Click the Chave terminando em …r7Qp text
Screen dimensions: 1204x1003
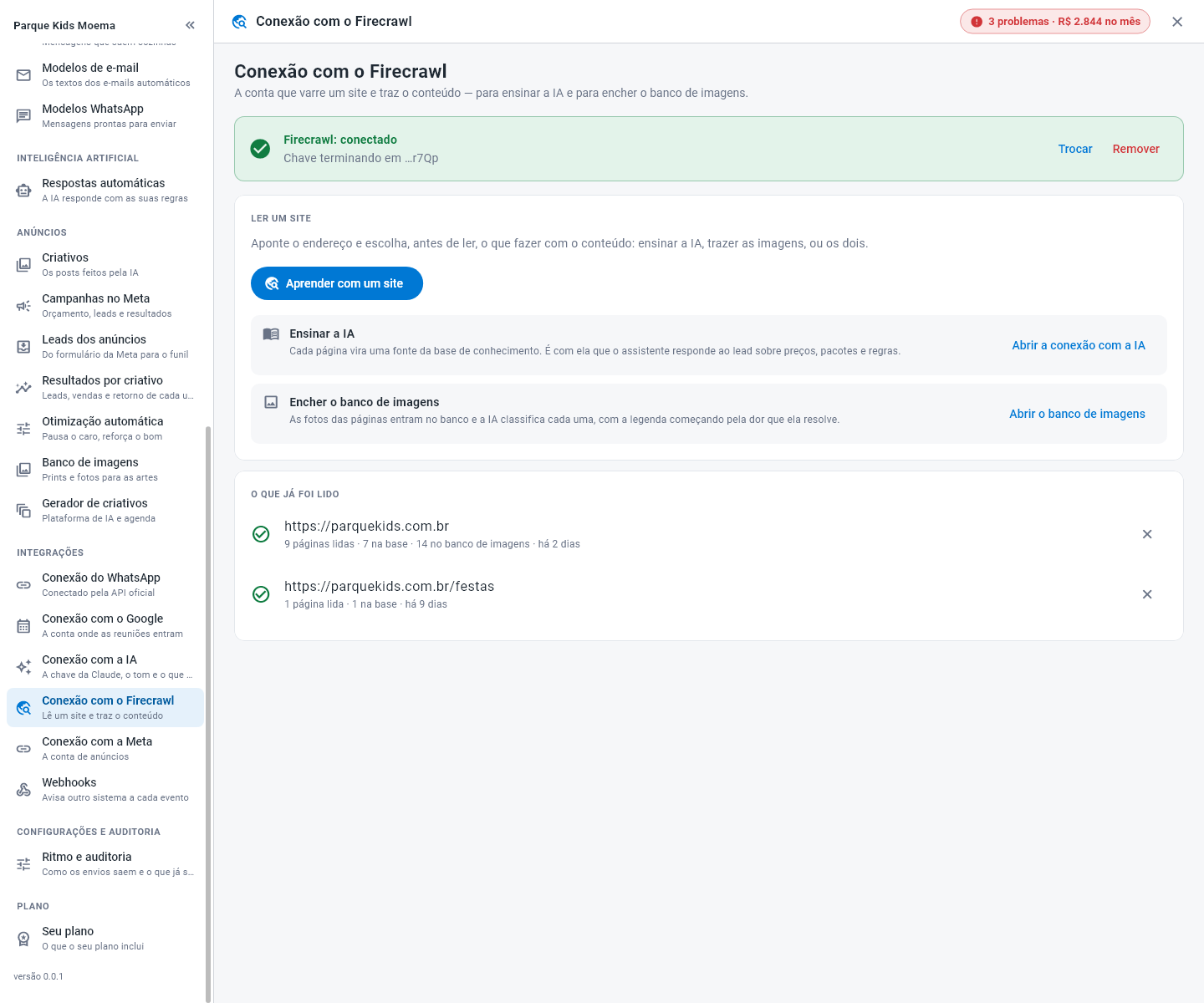361,158
